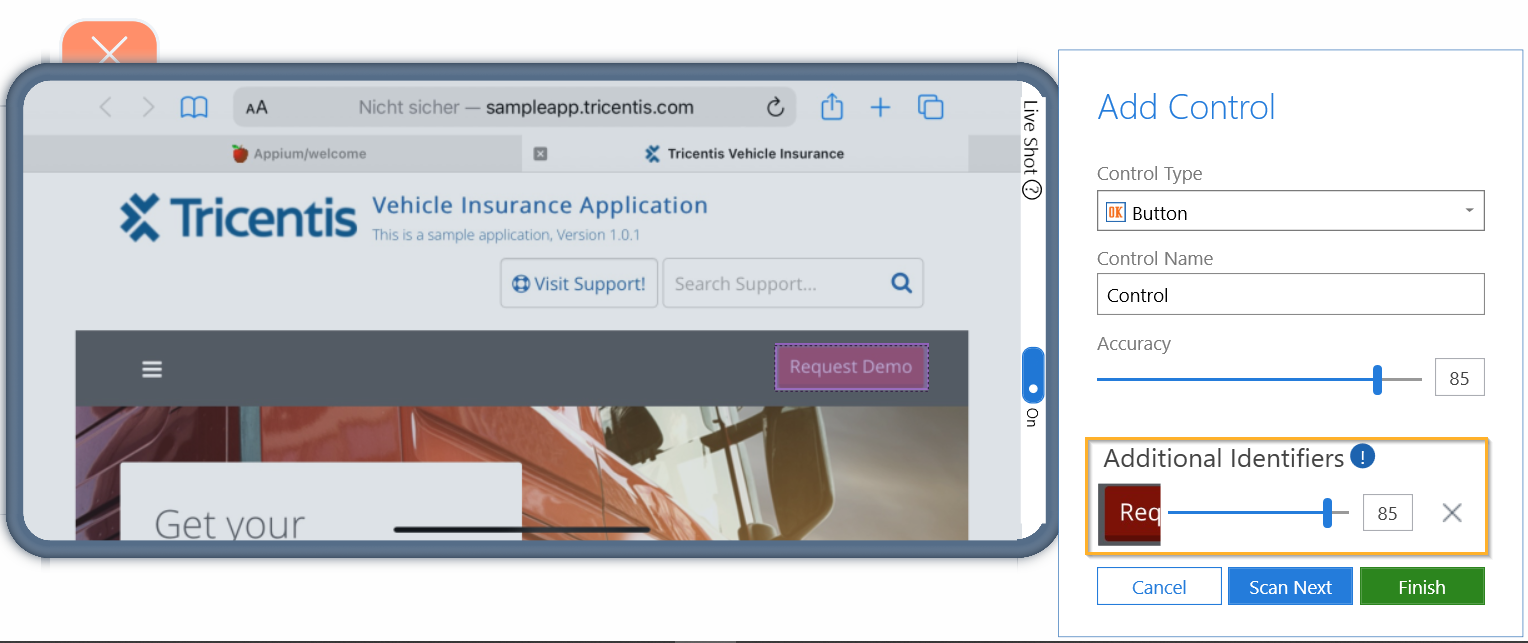Tap the Safari share icon
This screenshot has width=1528, height=643.
[x=832, y=106]
